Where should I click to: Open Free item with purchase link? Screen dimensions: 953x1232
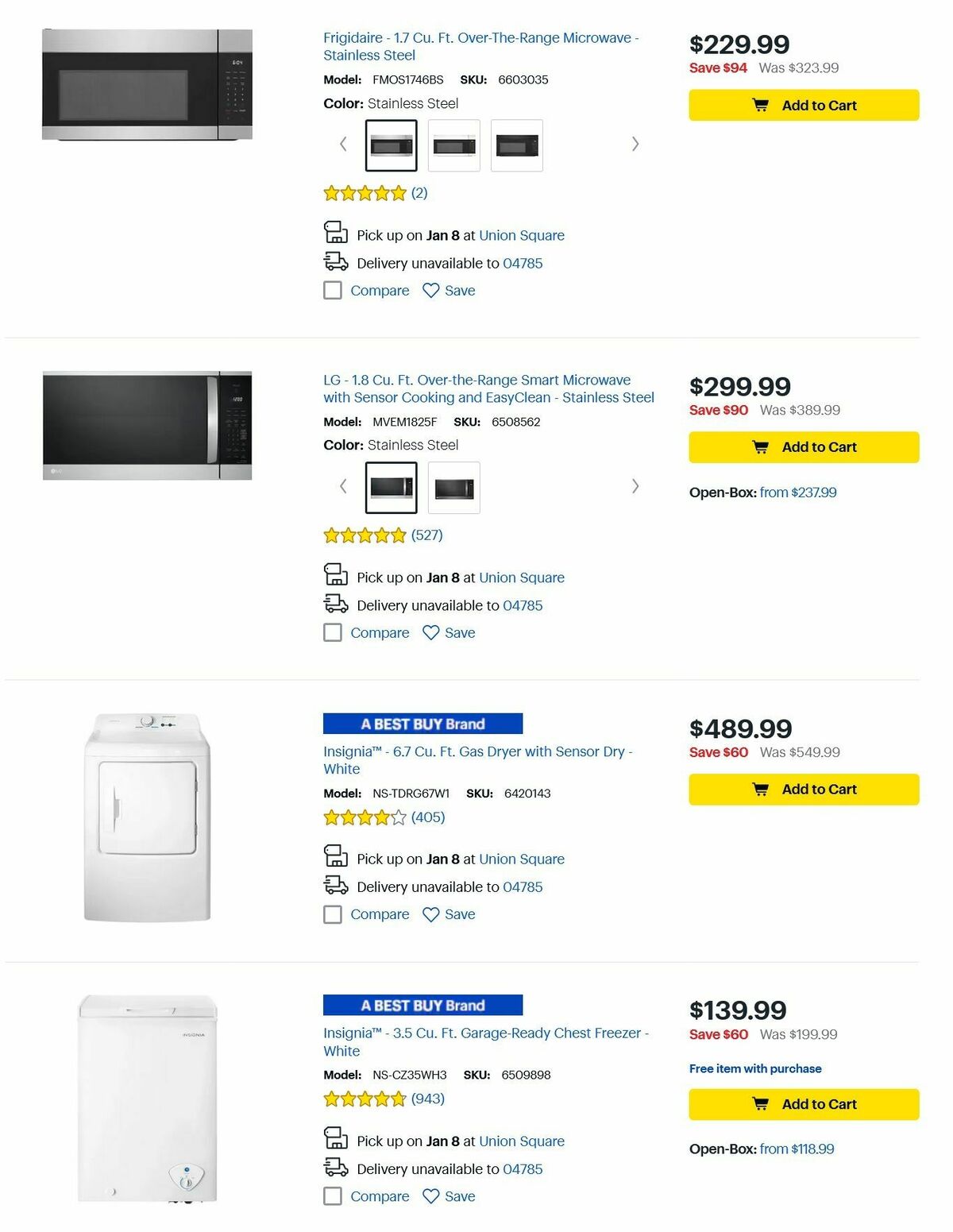point(754,1068)
